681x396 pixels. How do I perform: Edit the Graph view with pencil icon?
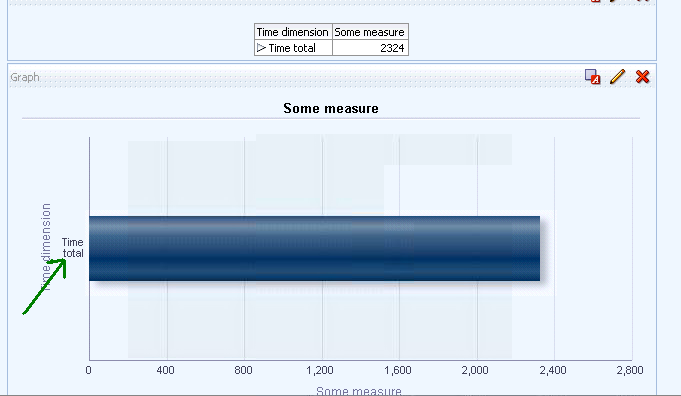click(x=617, y=77)
